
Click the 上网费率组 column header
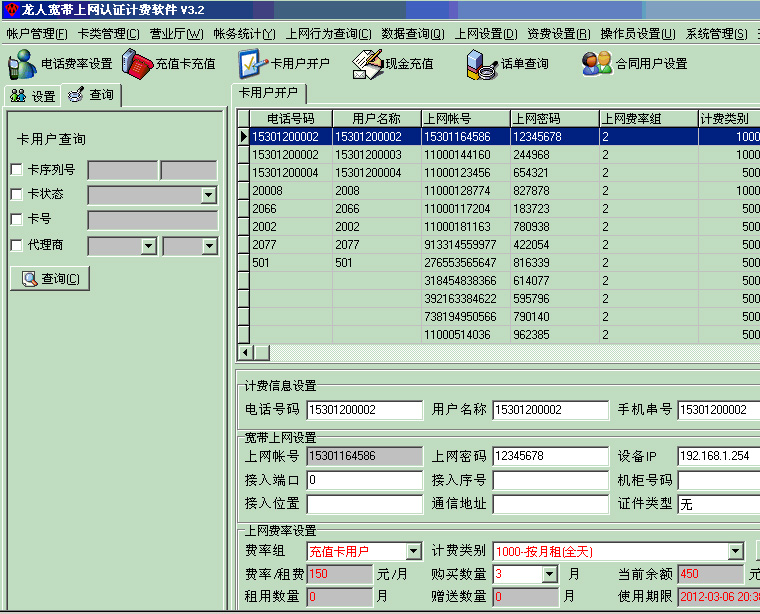coord(649,119)
